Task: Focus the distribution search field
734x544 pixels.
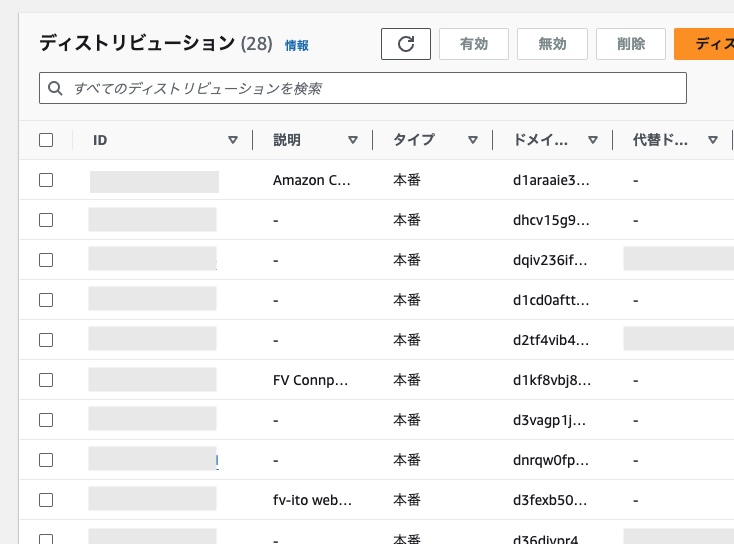Action: coord(363,88)
